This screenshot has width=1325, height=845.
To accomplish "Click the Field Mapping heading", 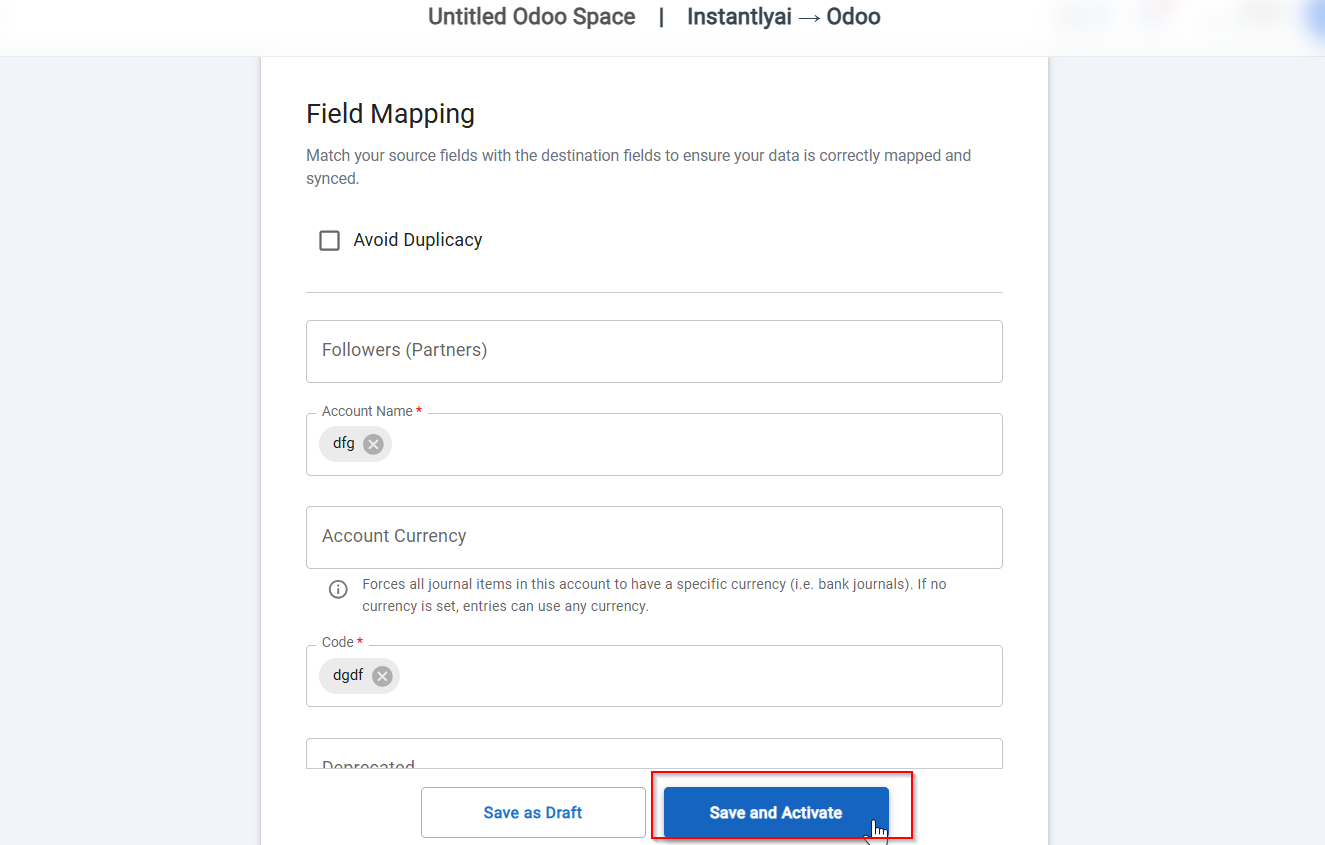I will pos(390,114).
